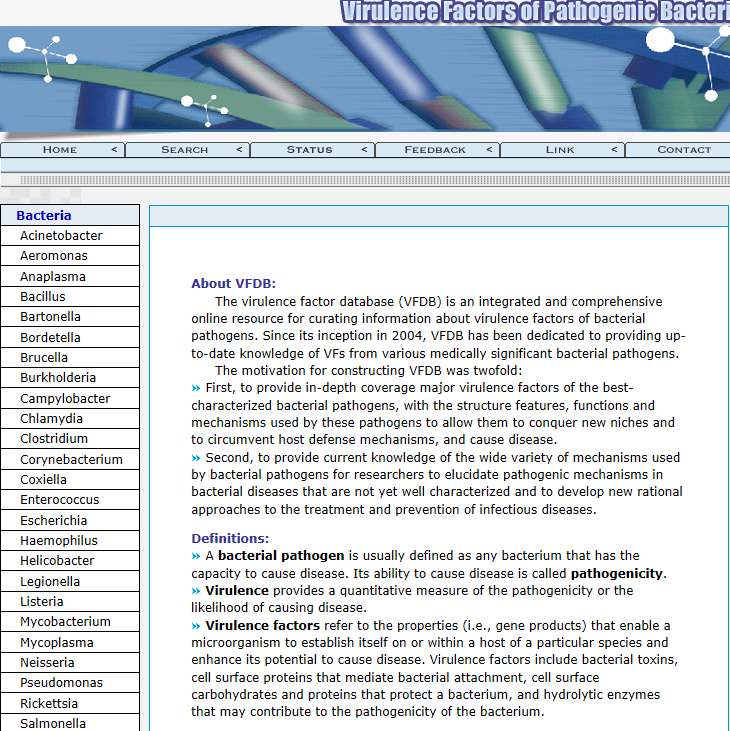Open the Feedback navigation tab
The width and height of the screenshot is (730, 731).
[x=437, y=150]
